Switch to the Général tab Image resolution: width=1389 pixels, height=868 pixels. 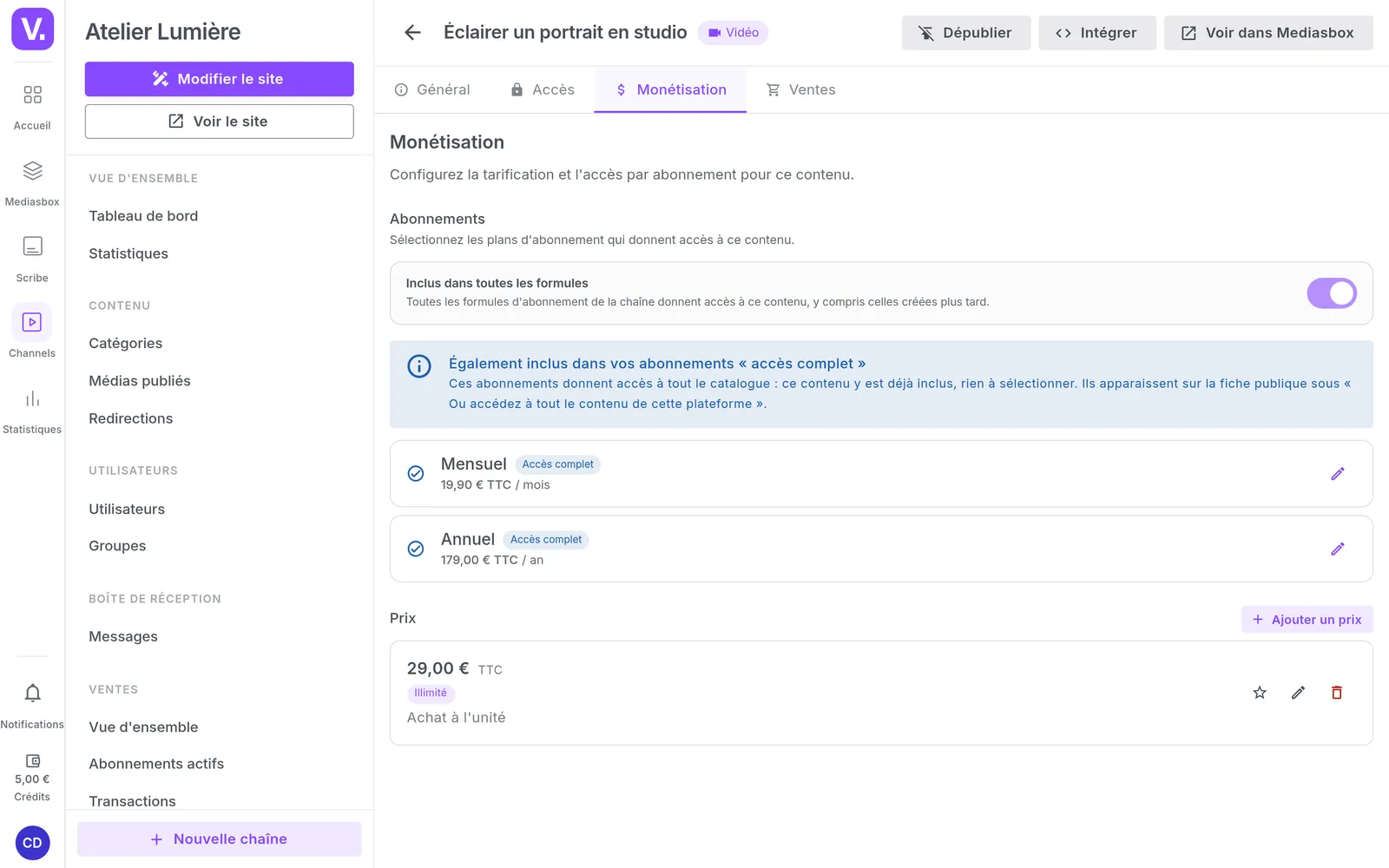coord(432,89)
